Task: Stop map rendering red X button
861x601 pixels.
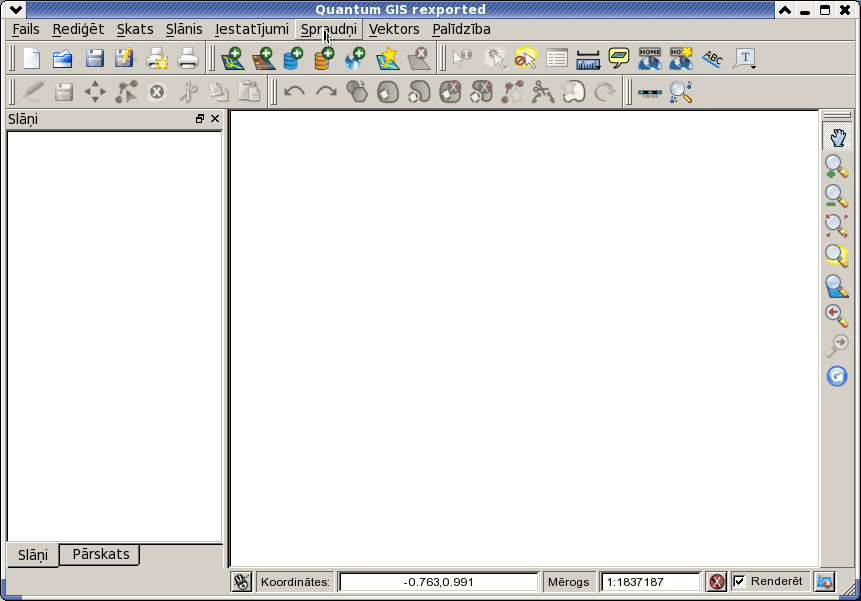Action: point(717,581)
